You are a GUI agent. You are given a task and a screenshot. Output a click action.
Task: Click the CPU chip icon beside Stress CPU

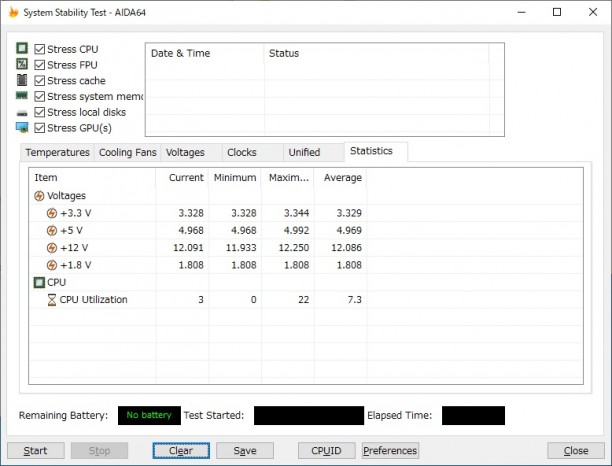(22, 49)
